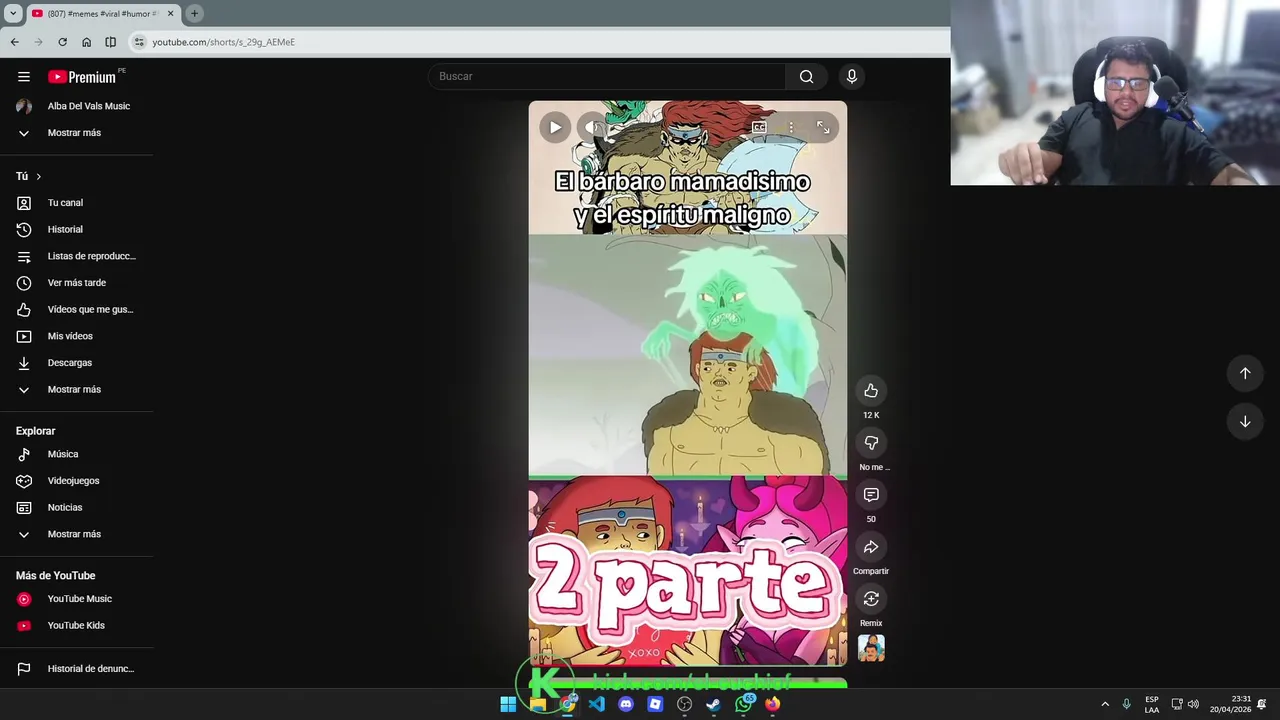The image size is (1280, 720).
Task: Click the address bar URL
Action: coord(223,42)
